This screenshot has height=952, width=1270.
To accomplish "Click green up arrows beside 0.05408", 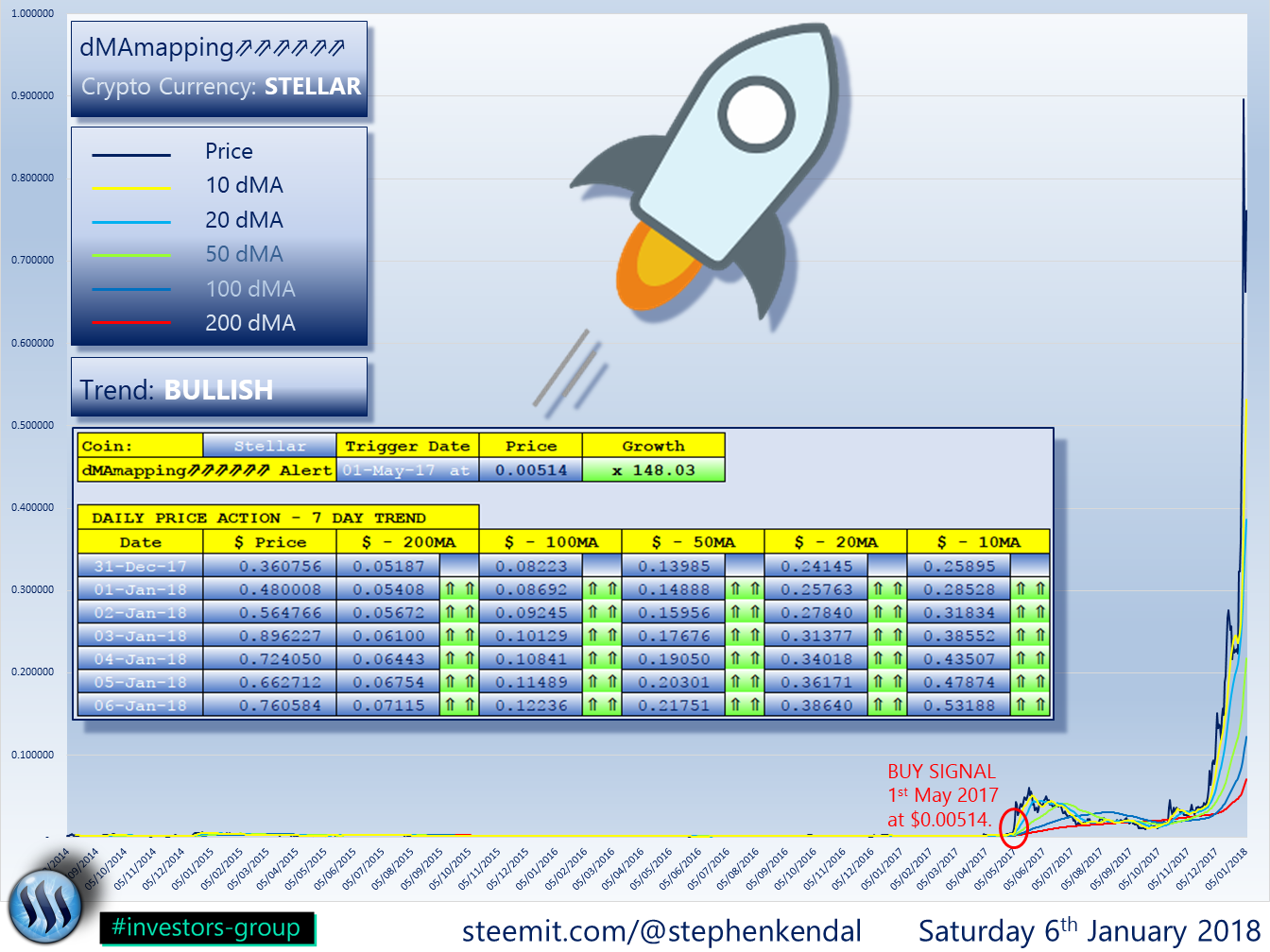I will coord(459,589).
